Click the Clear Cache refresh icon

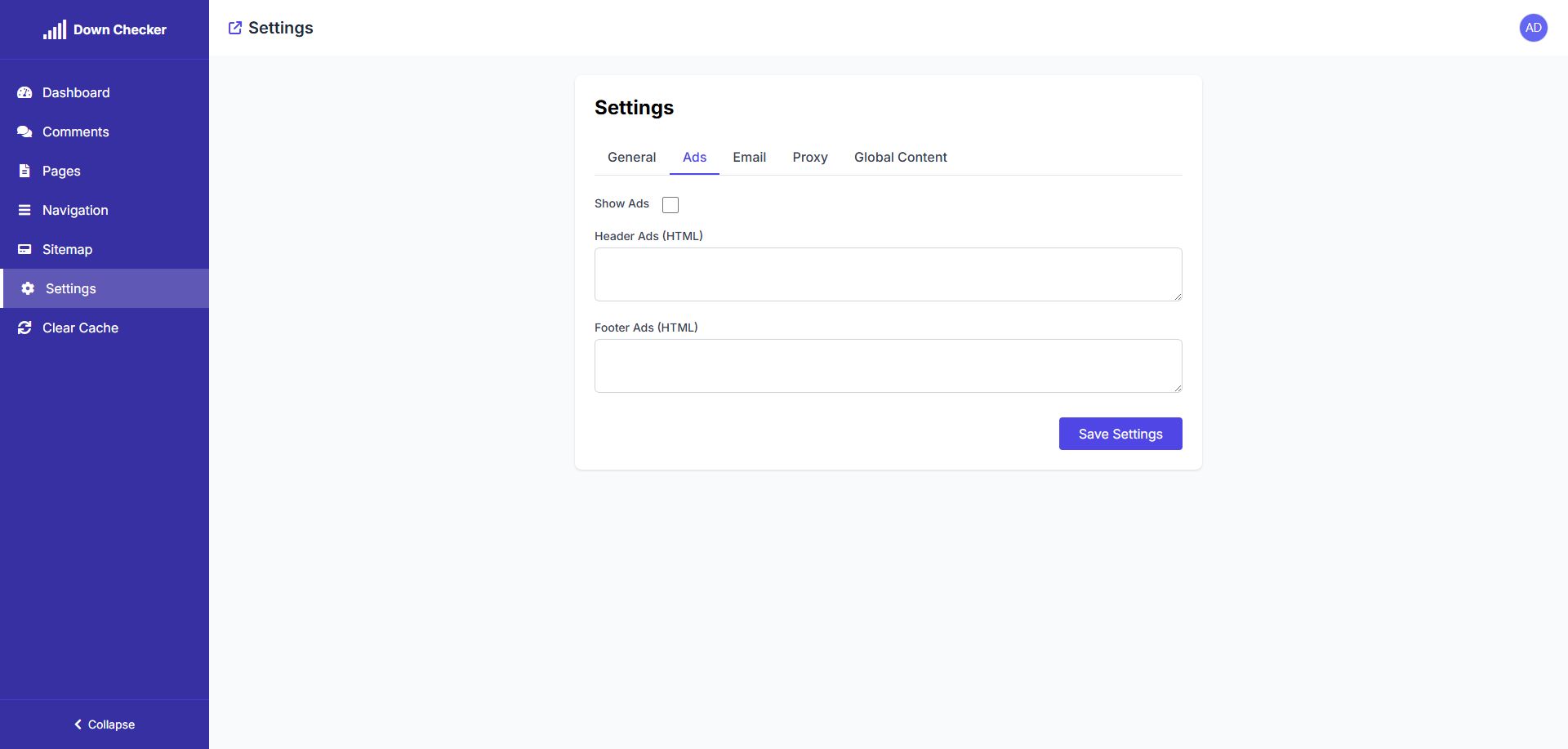(x=24, y=328)
